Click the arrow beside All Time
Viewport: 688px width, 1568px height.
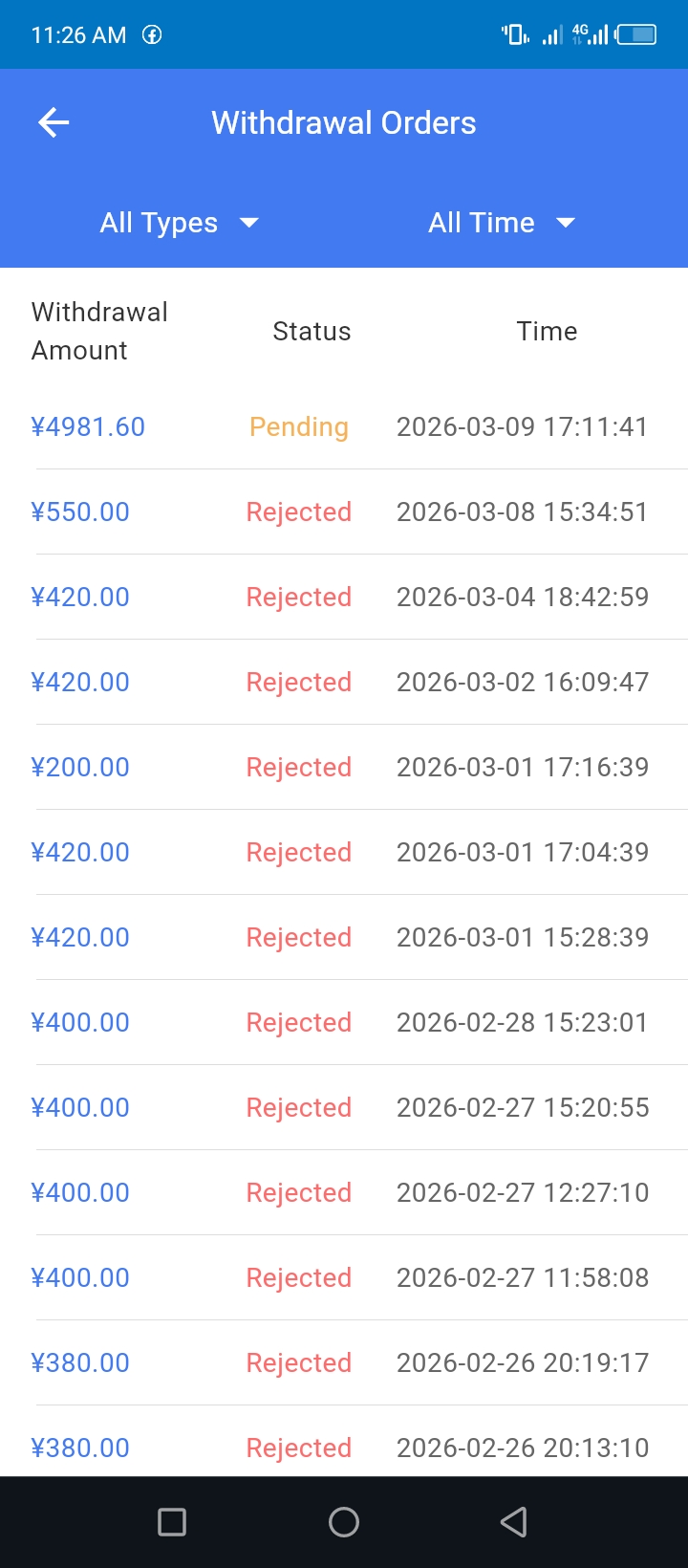click(566, 223)
